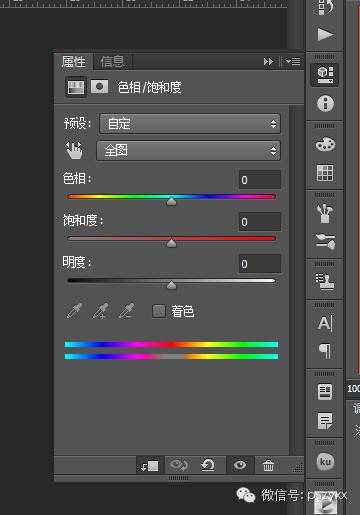Switch to the 属性 tab
This screenshot has width=360, height=515.
73,62
